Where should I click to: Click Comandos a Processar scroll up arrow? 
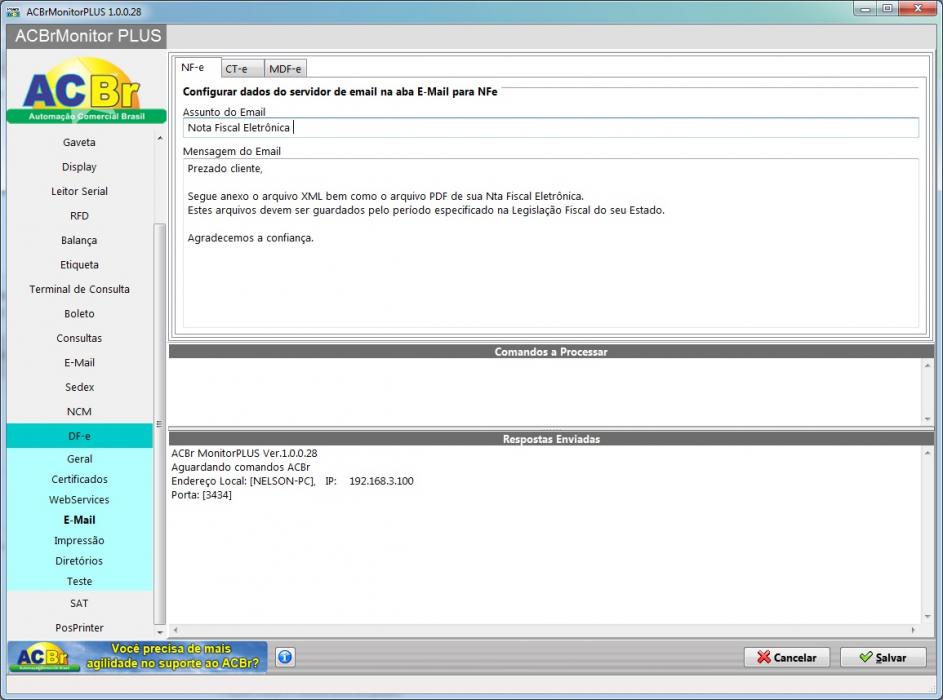tap(927, 365)
